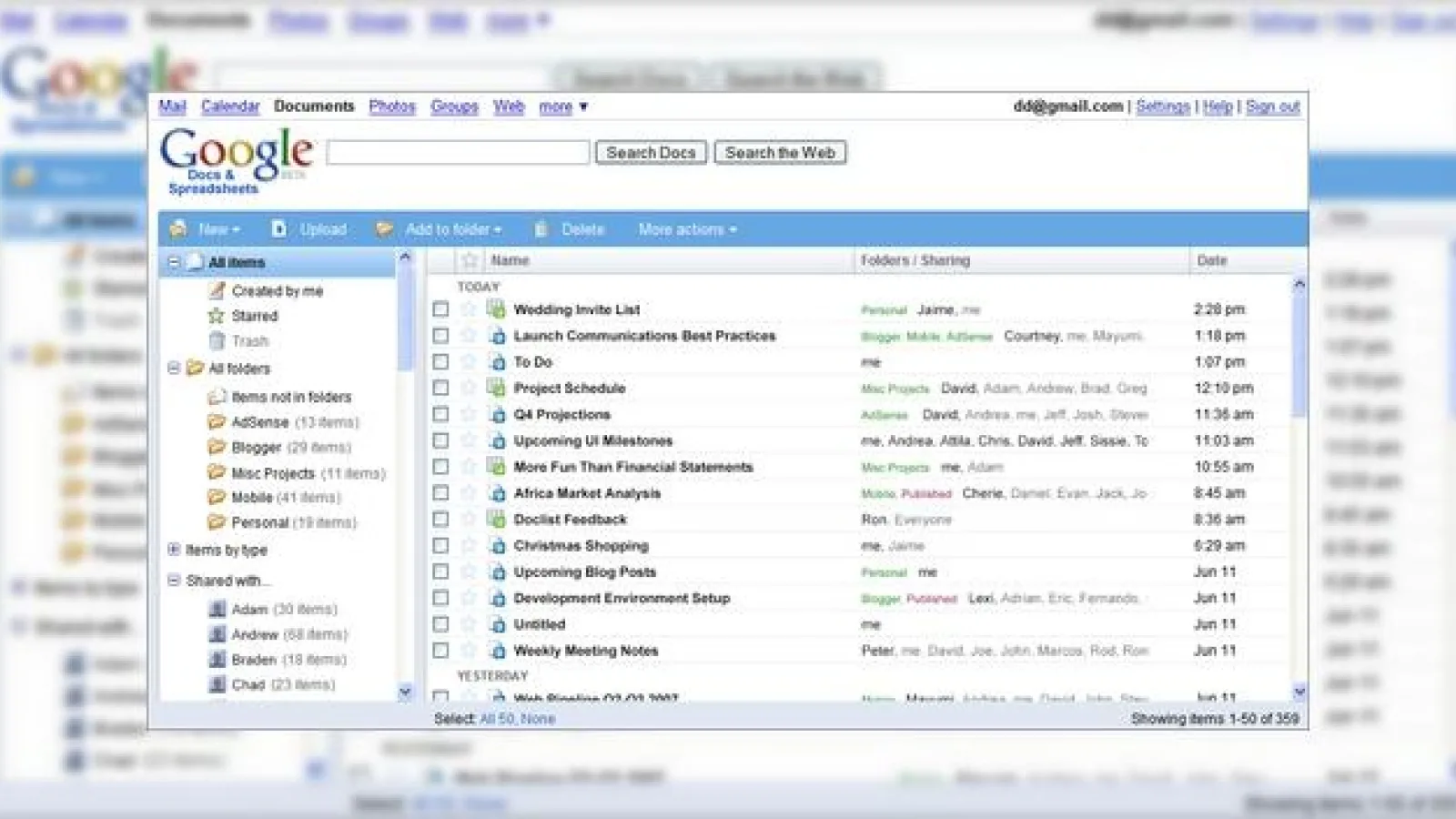The width and height of the screenshot is (1456, 819).
Task: Click the search input field
Action: pos(458,152)
